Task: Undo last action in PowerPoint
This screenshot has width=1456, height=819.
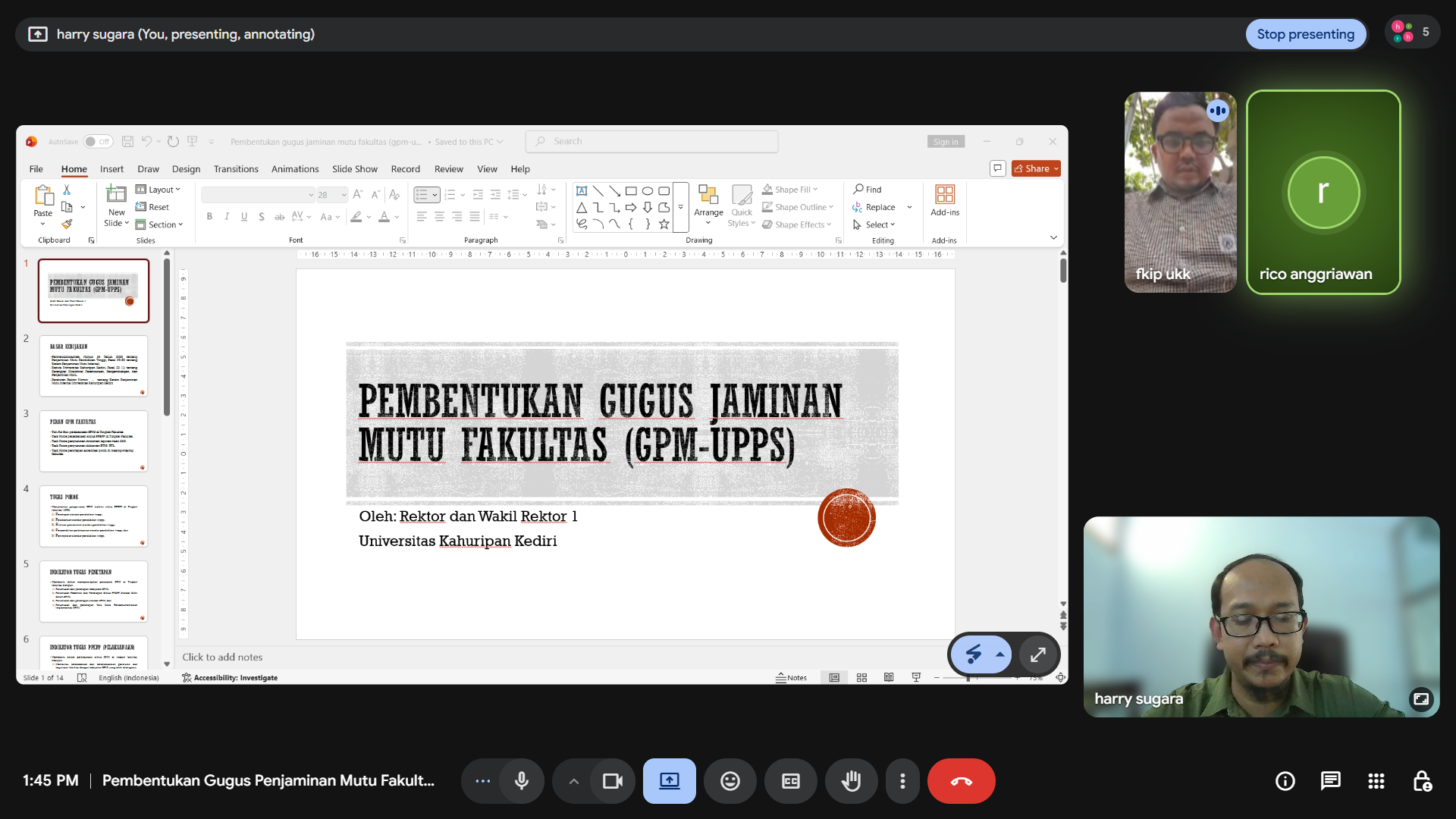Action: point(146,142)
